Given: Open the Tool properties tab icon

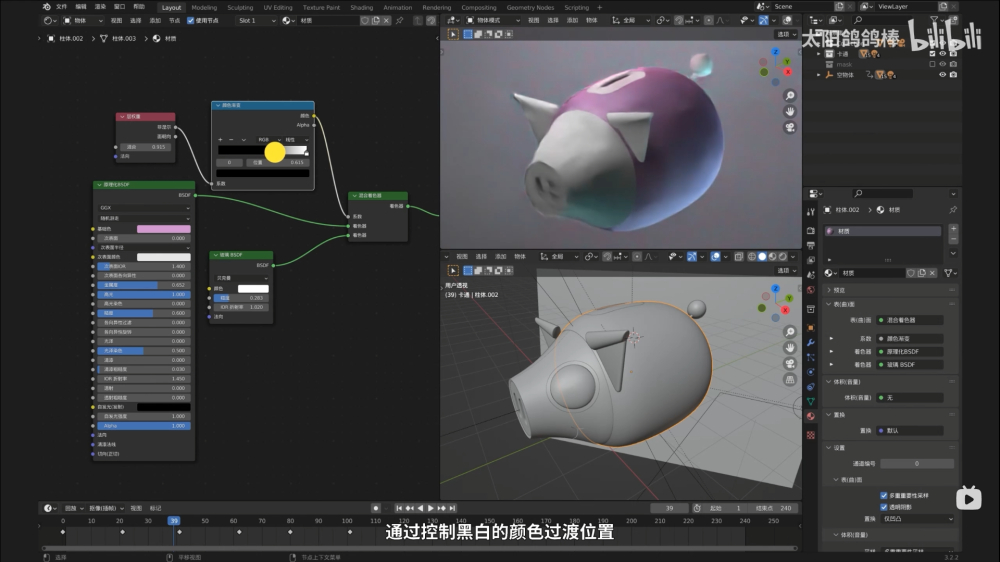Looking at the screenshot, I should [811, 212].
